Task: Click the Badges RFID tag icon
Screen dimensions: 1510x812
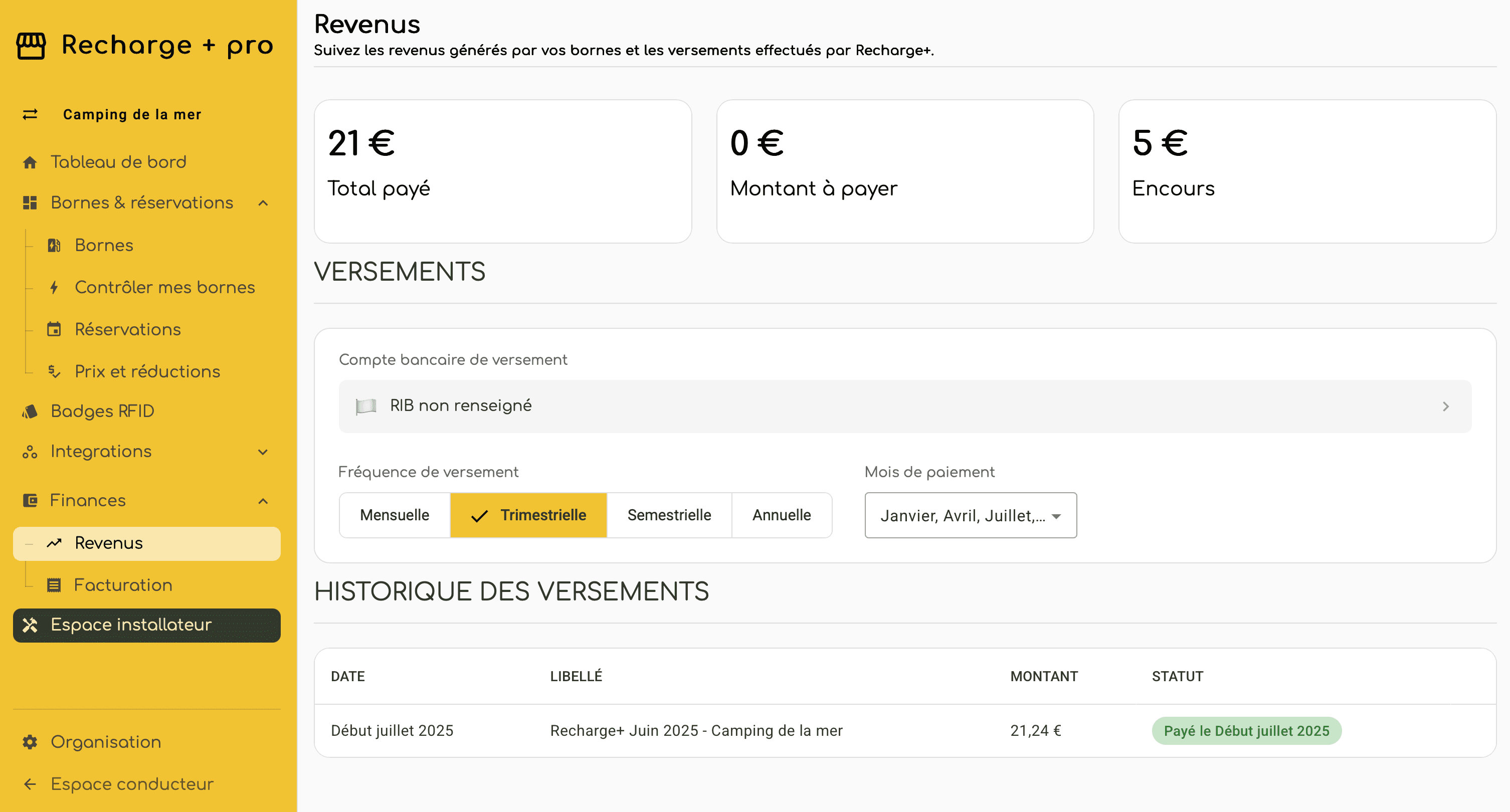Action: pos(30,412)
